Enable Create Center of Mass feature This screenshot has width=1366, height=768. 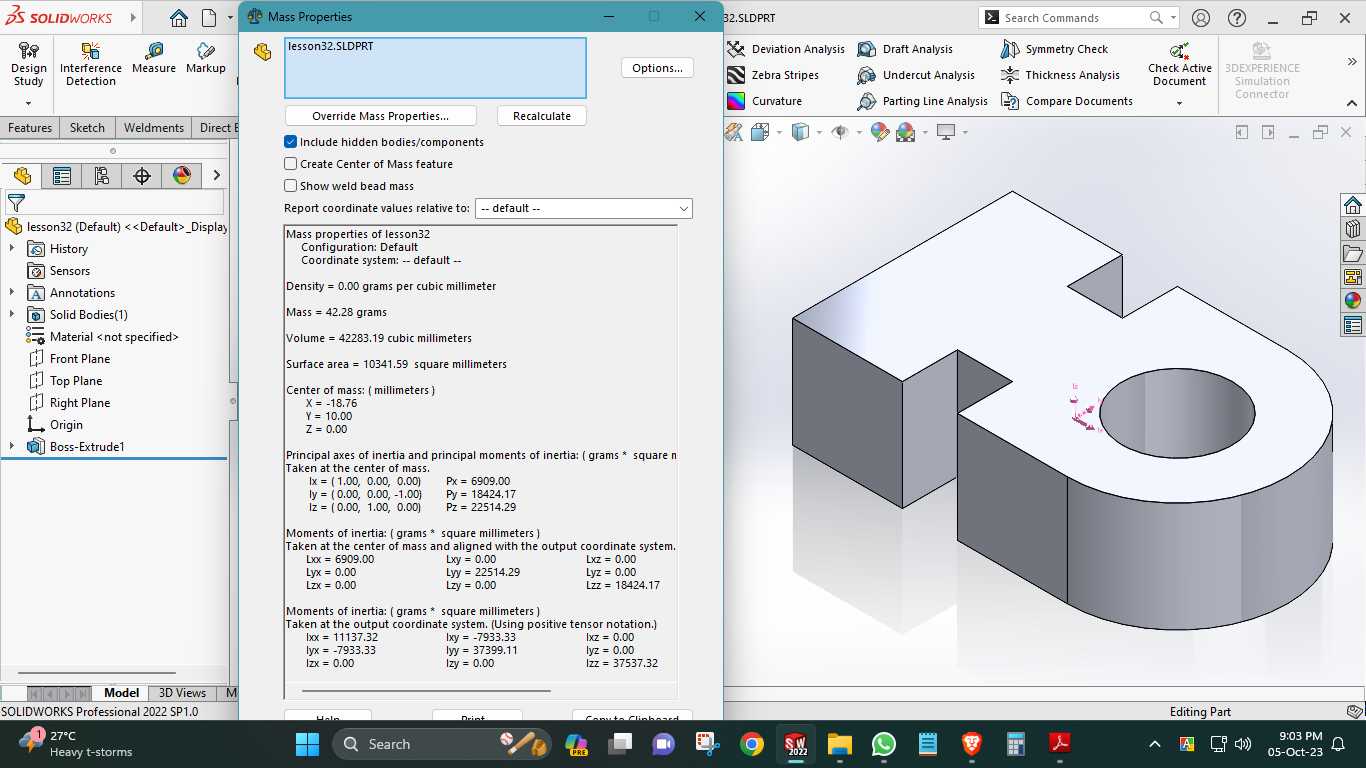coord(291,164)
